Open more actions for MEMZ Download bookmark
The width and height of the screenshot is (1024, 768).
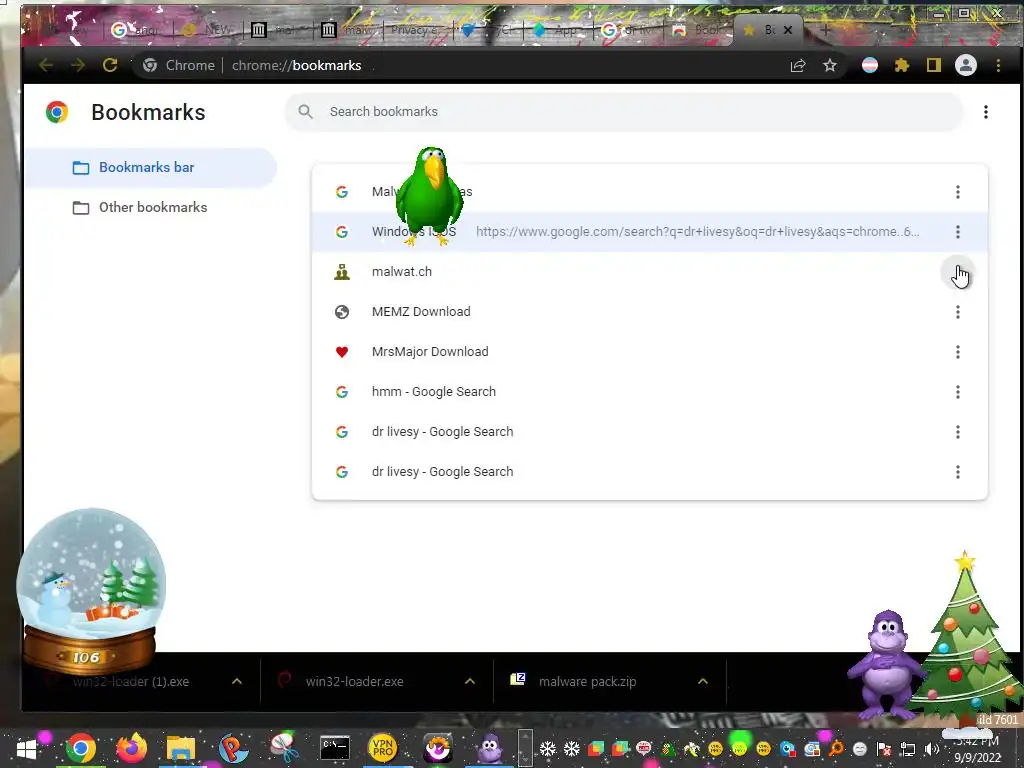[957, 312]
